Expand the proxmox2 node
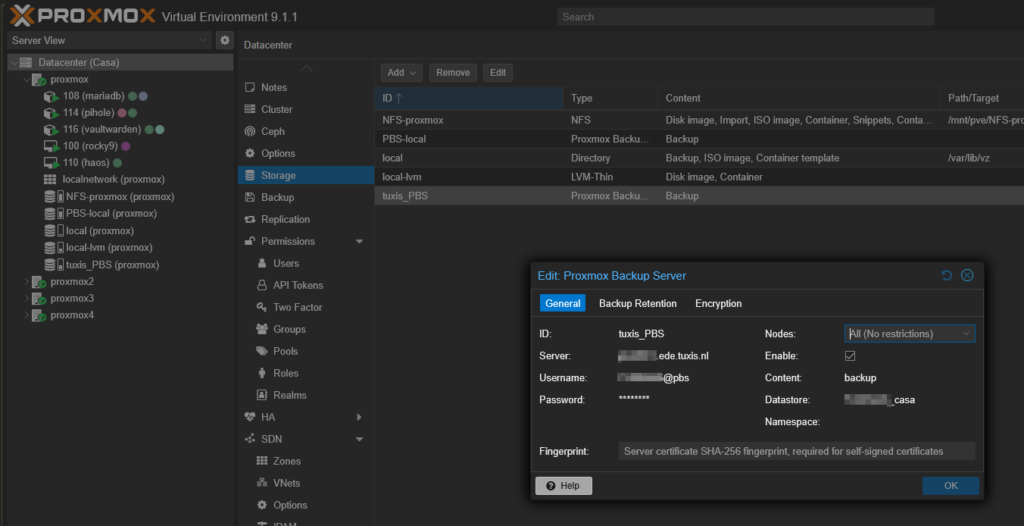The image size is (1024, 526). (x=27, y=282)
